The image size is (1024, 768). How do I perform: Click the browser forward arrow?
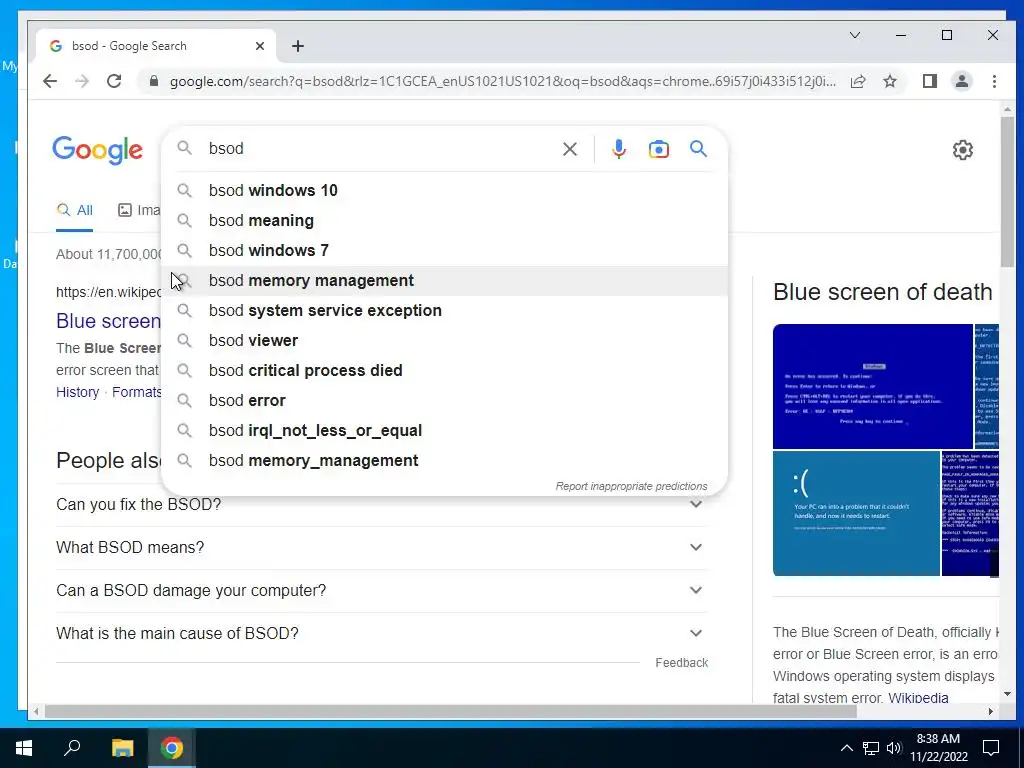click(x=82, y=81)
